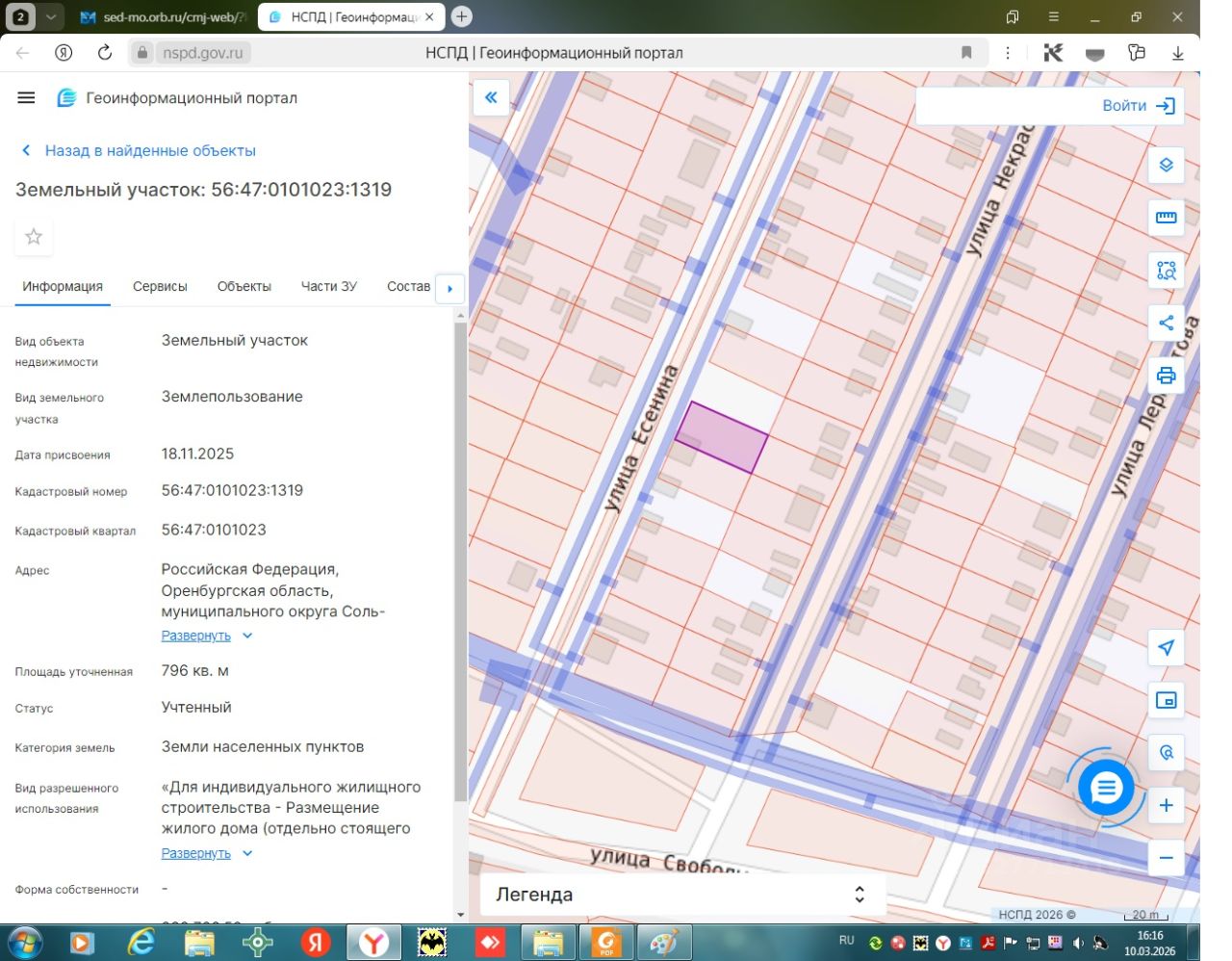Launch Internet Explorer from taskbar
This screenshot has width=1232, height=961.
tap(141, 942)
